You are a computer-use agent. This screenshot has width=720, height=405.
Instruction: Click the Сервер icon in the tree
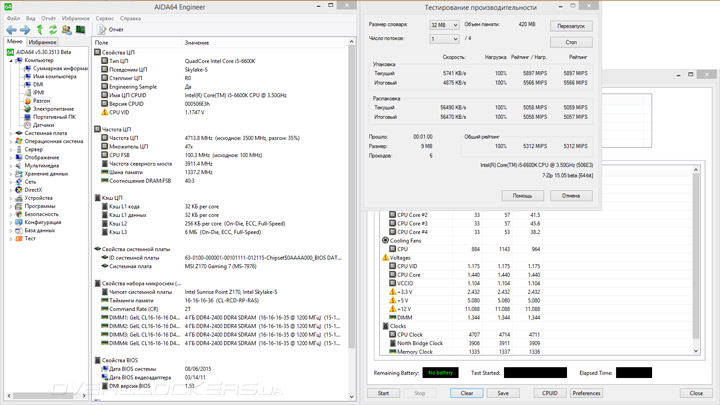(x=19, y=149)
